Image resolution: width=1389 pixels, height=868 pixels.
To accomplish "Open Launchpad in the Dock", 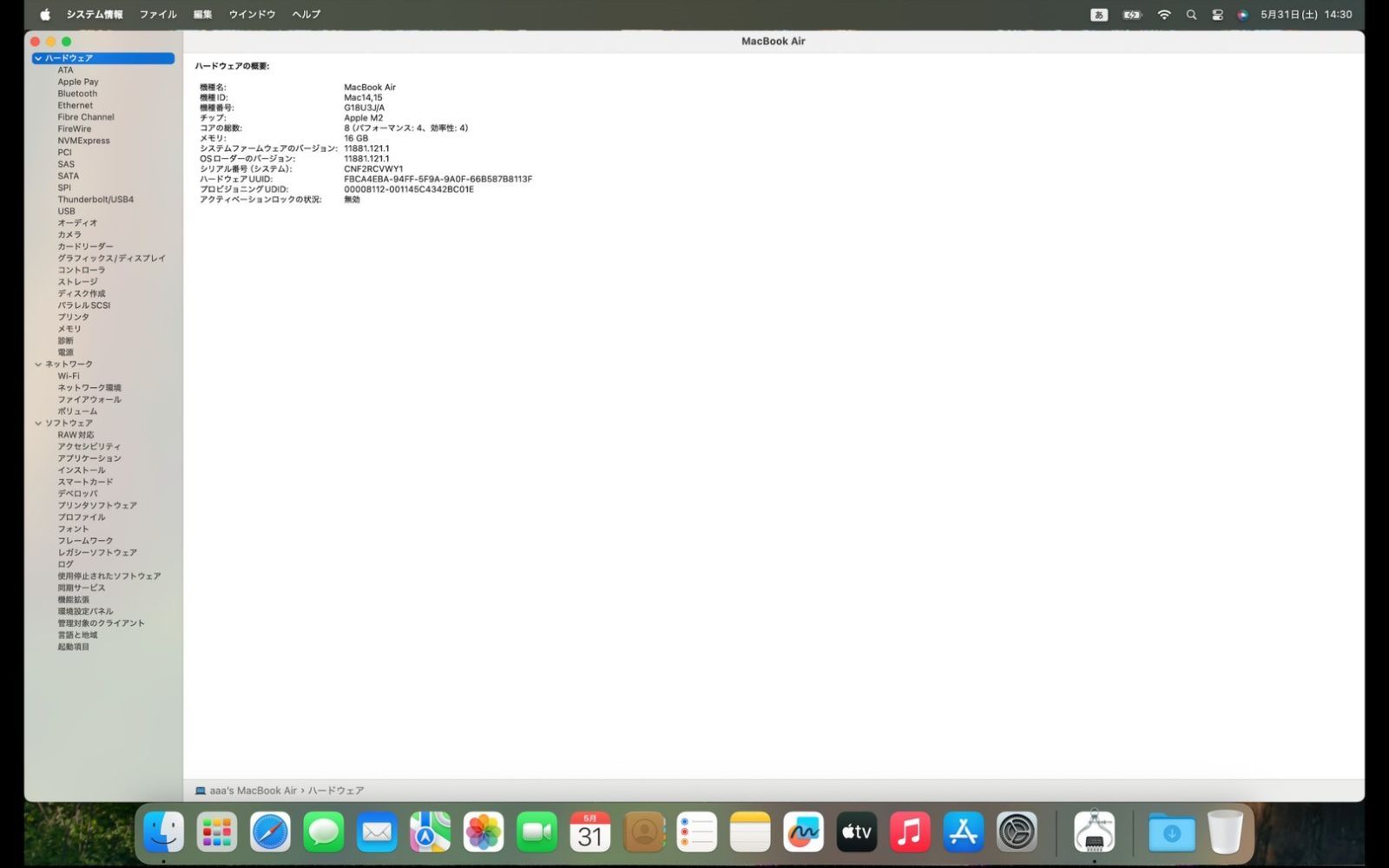I will point(216,832).
